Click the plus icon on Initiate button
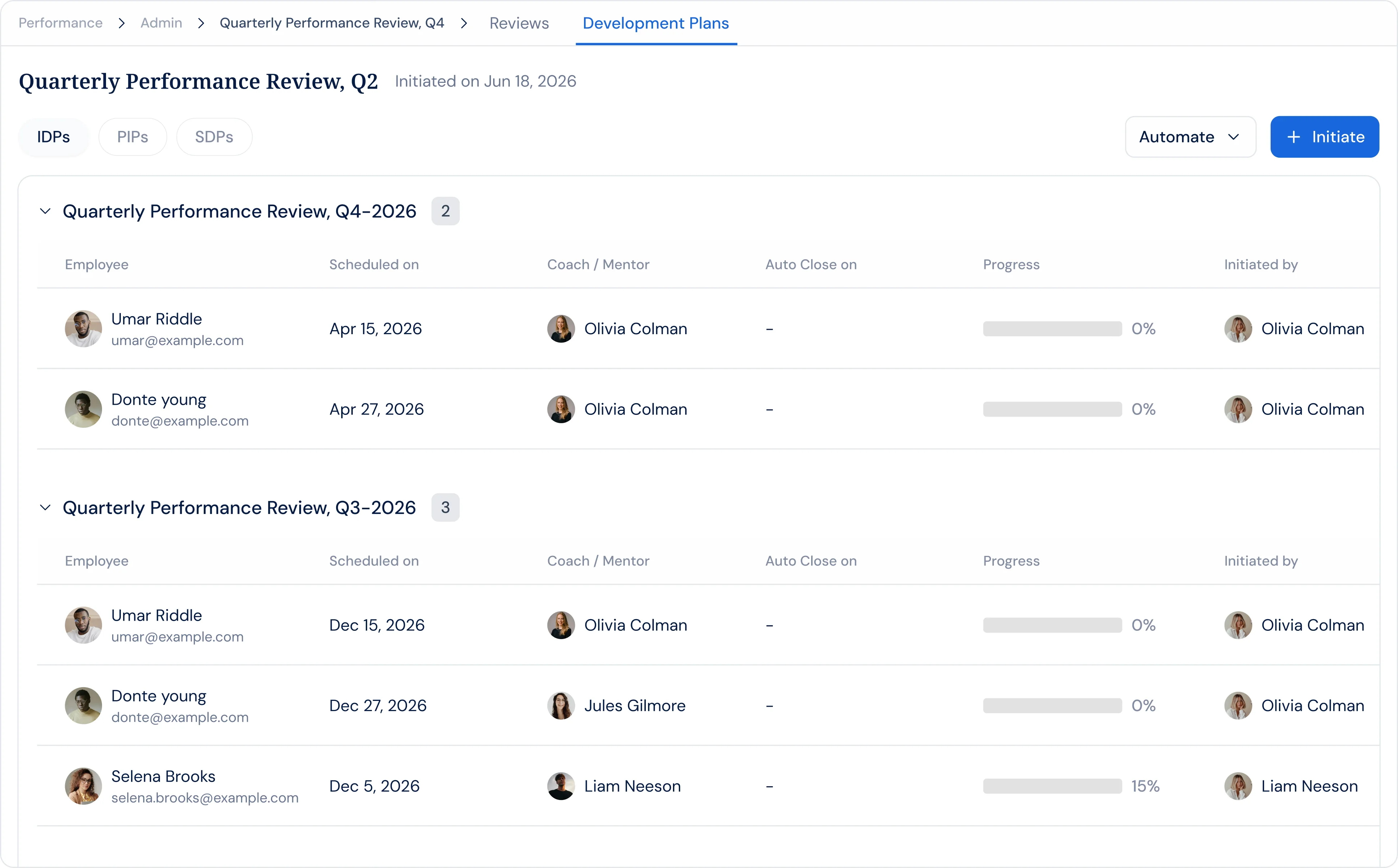This screenshot has width=1398, height=868. [x=1293, y=137]
